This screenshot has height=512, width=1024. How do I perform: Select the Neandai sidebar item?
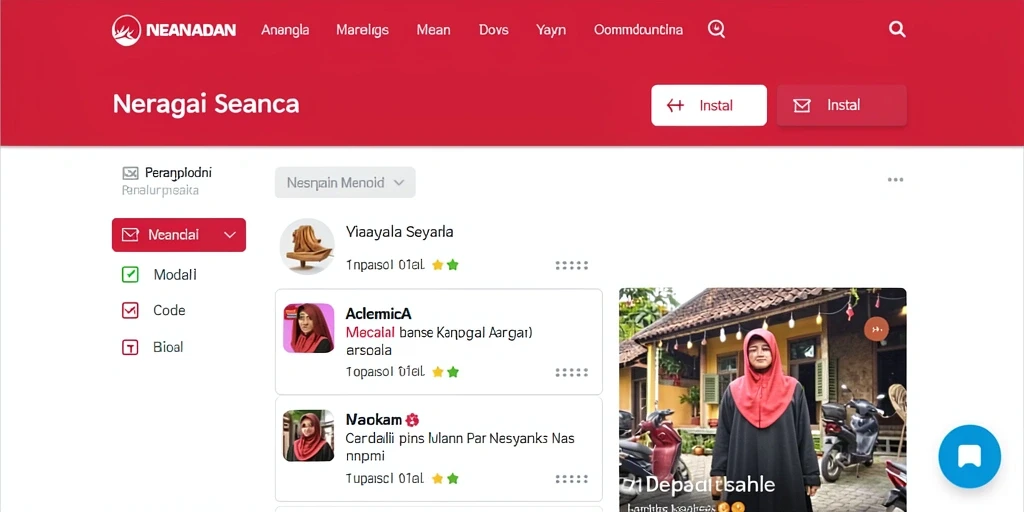[x=179, y=234]
